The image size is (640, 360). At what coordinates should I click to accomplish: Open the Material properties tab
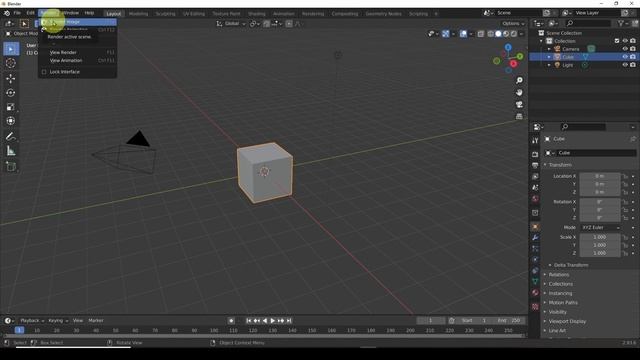pyautogui.click(x=535, y=293)
